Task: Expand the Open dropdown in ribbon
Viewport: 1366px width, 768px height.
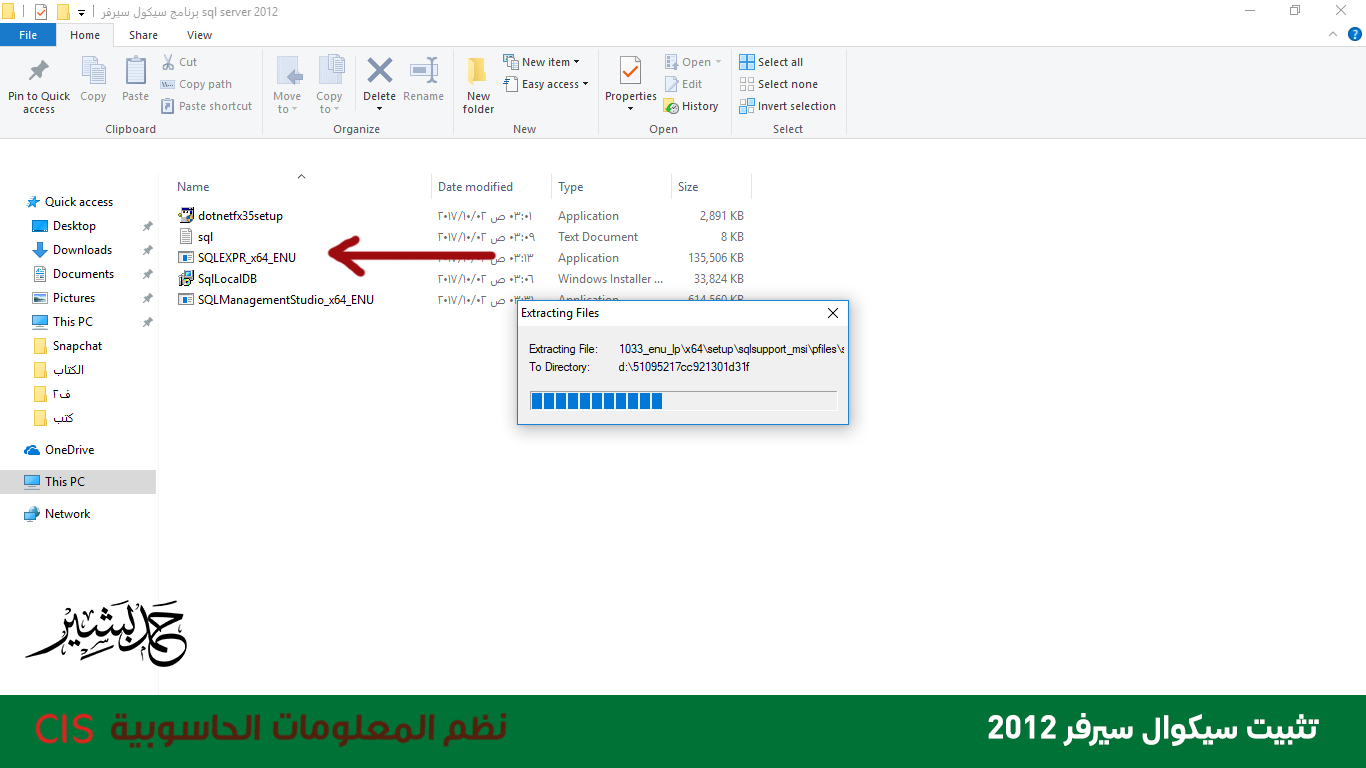Action: tap(693, 62)
